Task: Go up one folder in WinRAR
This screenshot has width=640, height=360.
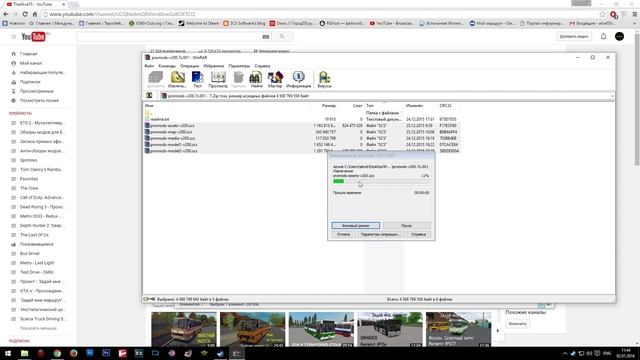Action: 149,96
